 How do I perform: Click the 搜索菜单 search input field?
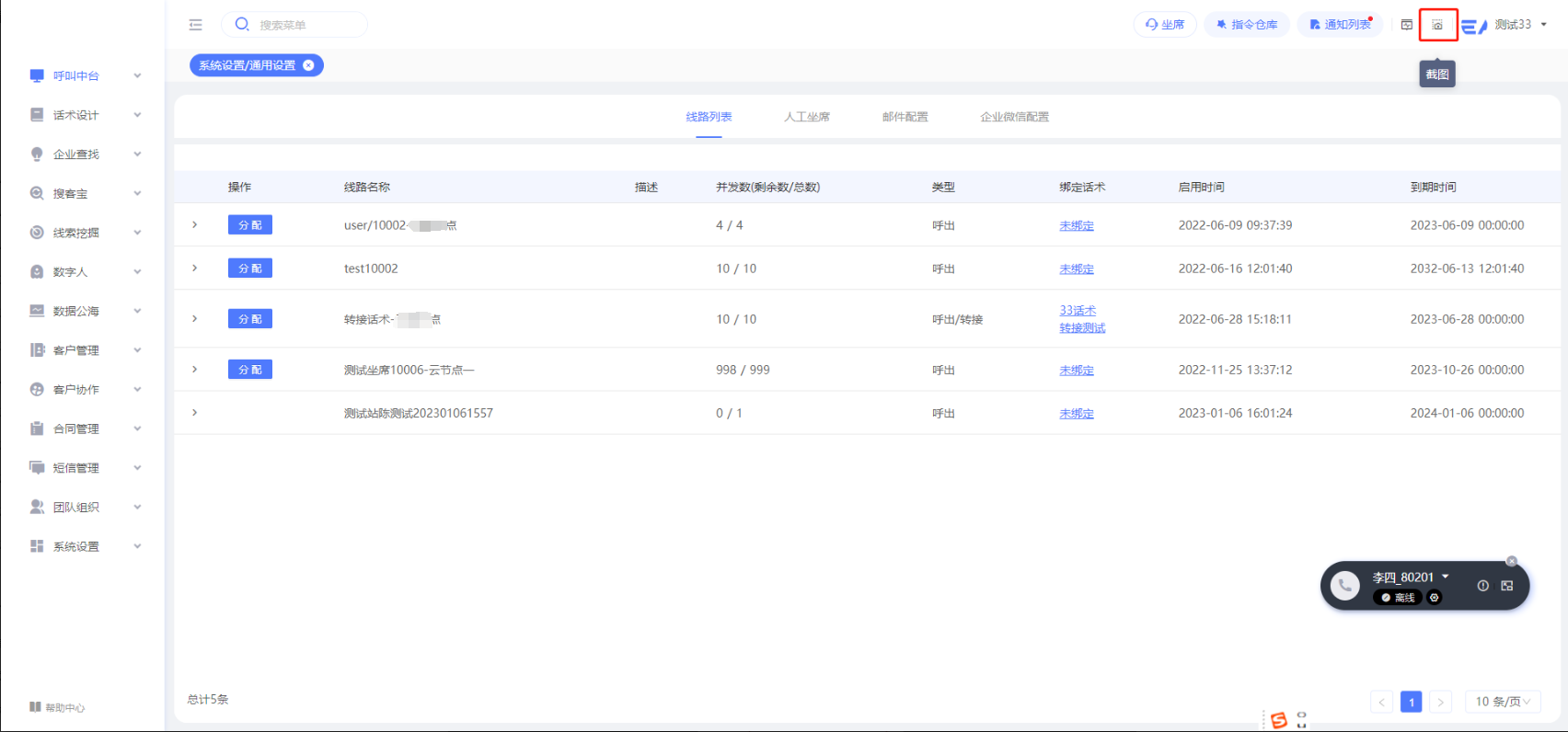point(306,25)
